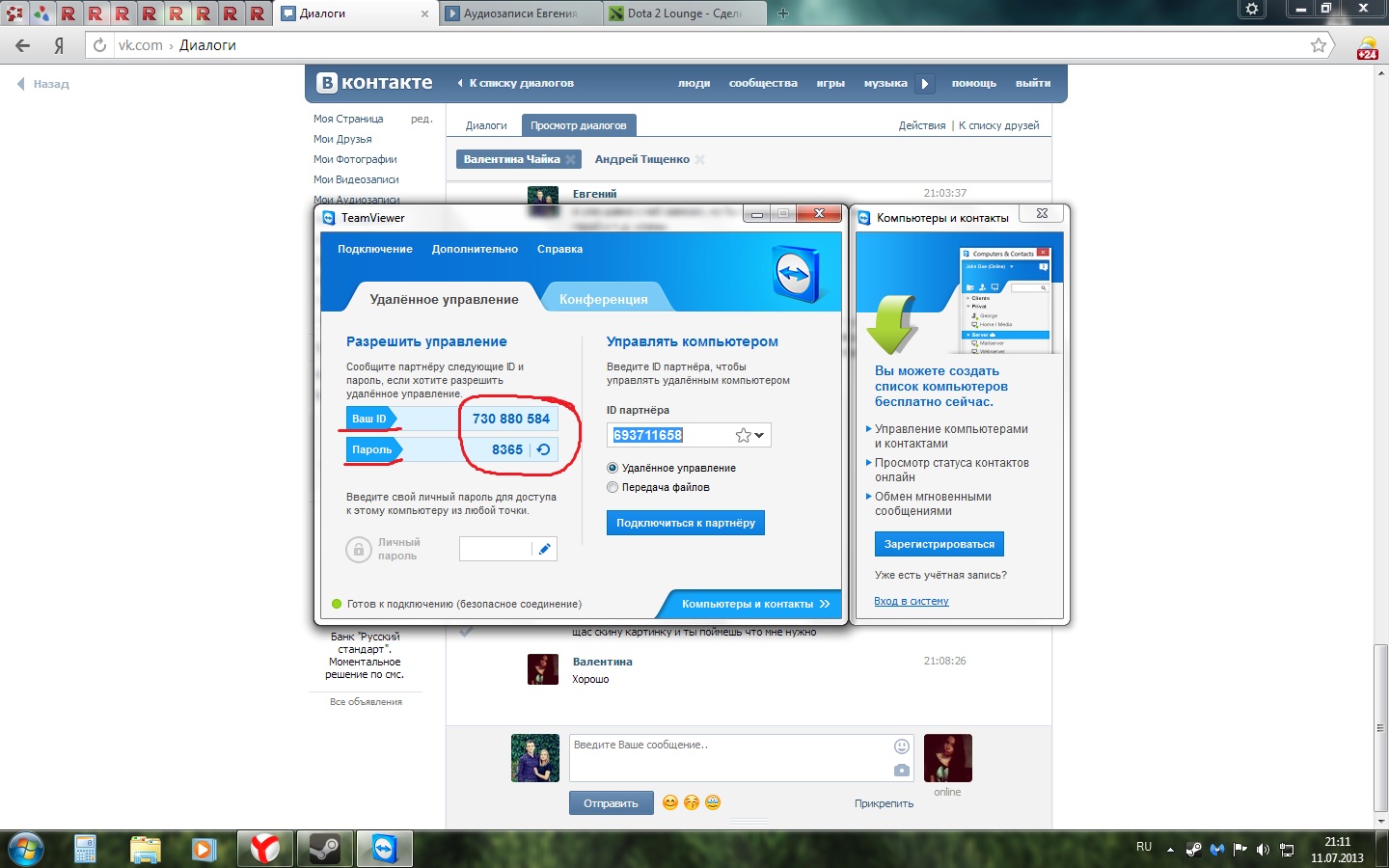Click the Connect to partner button
This screenshot has height=868, width=1389.
[x=686, y=523]
